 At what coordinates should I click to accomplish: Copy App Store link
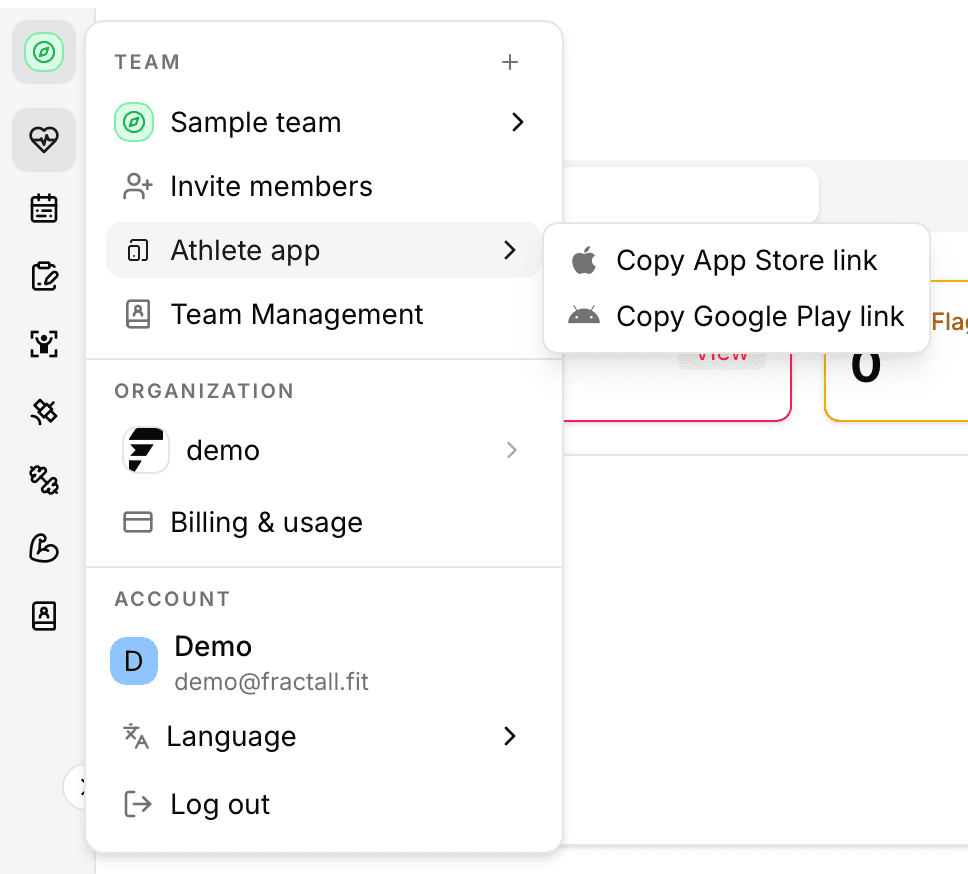736,260
